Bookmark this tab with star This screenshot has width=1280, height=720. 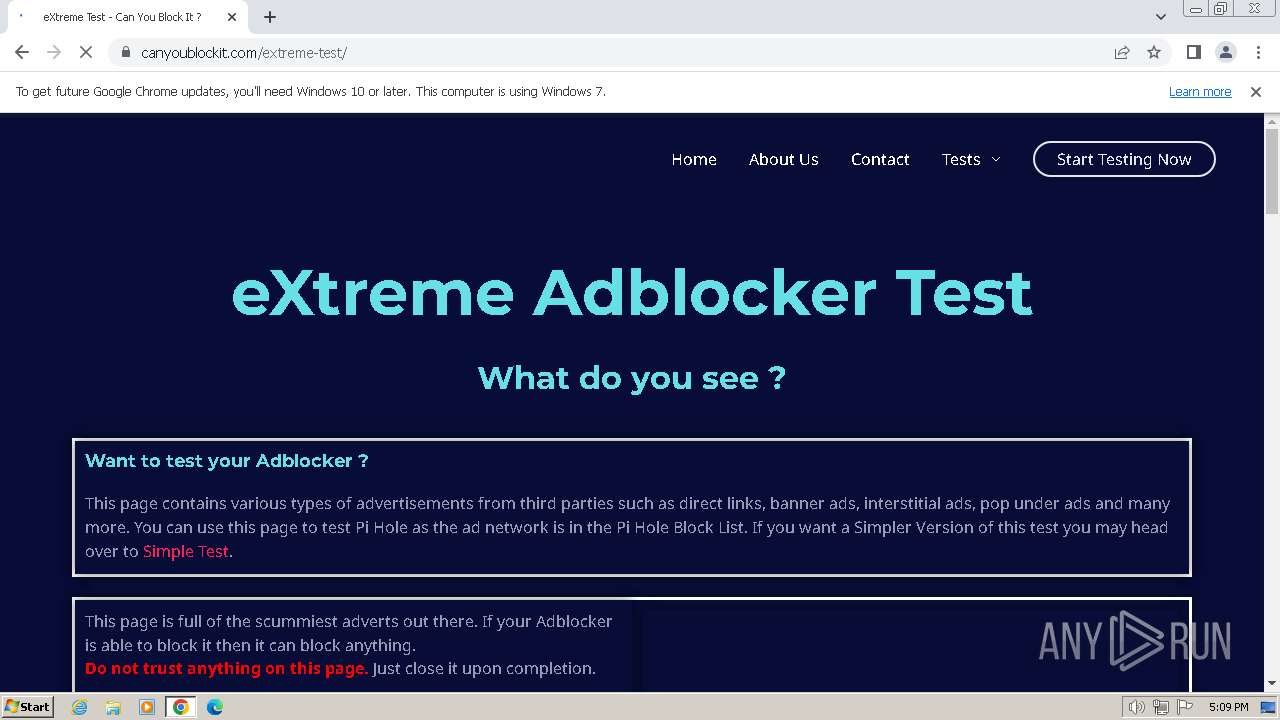(x=1154, y=52)
